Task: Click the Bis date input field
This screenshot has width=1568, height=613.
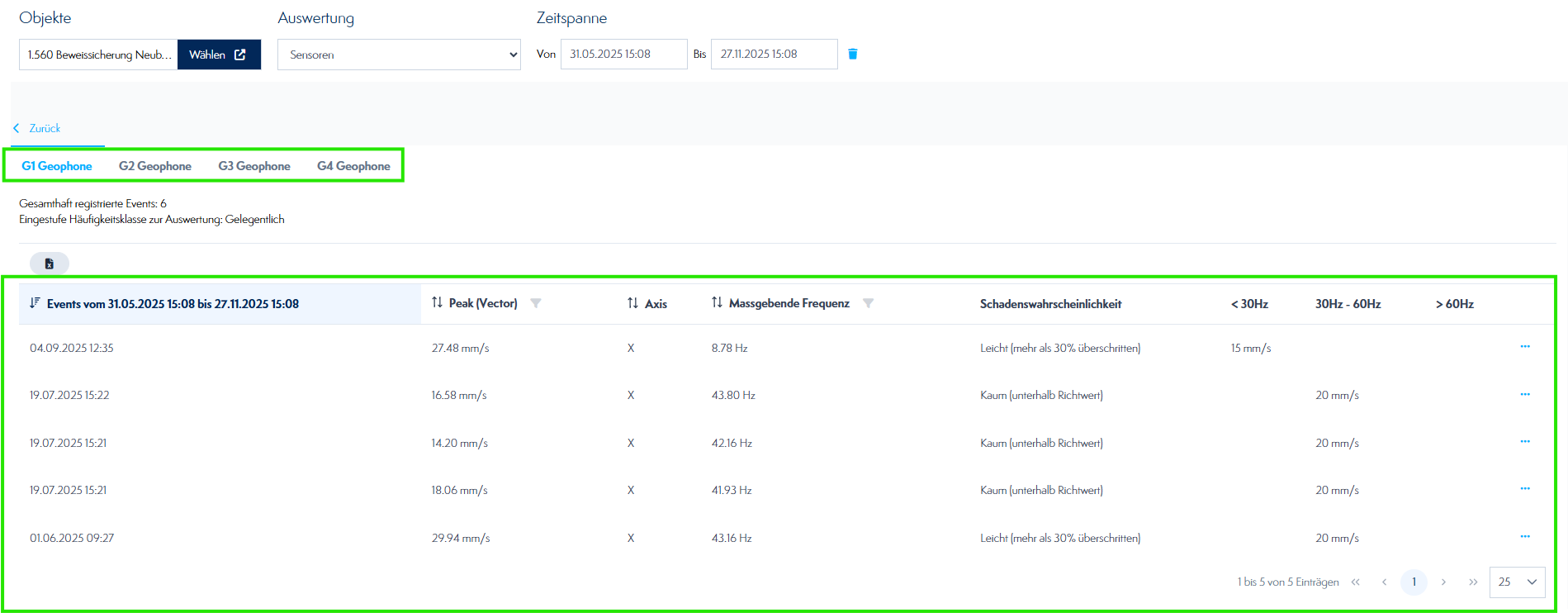Action: coord(774,54)
